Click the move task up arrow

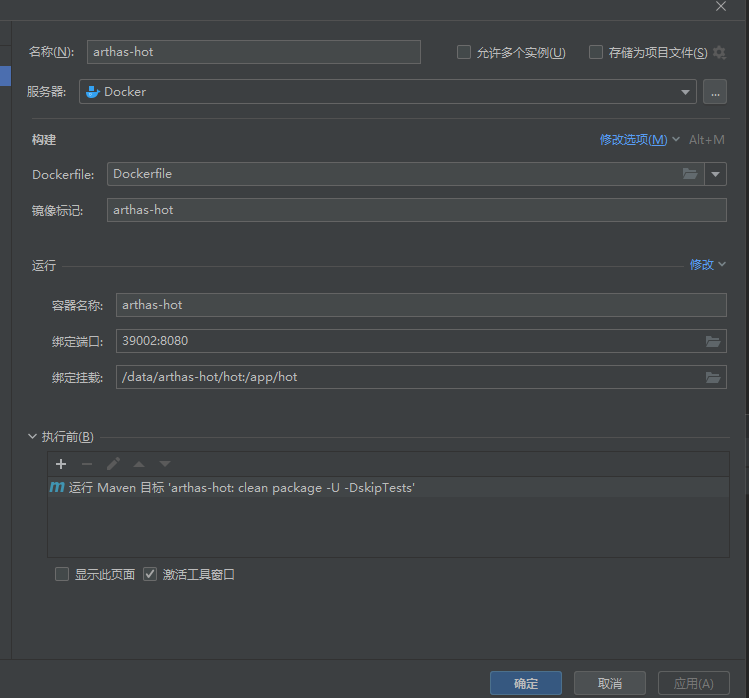pyautogui.click(x=139, y=464)
